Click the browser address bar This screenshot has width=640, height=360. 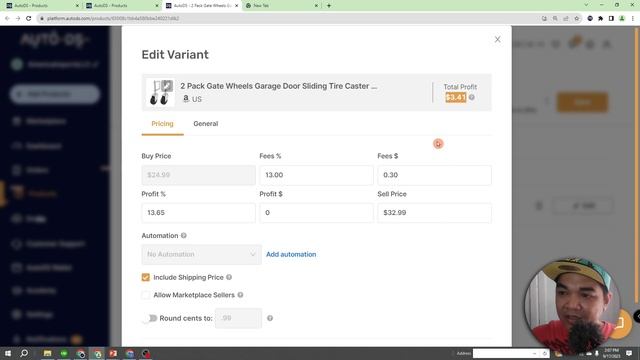(x=286, y=18)
